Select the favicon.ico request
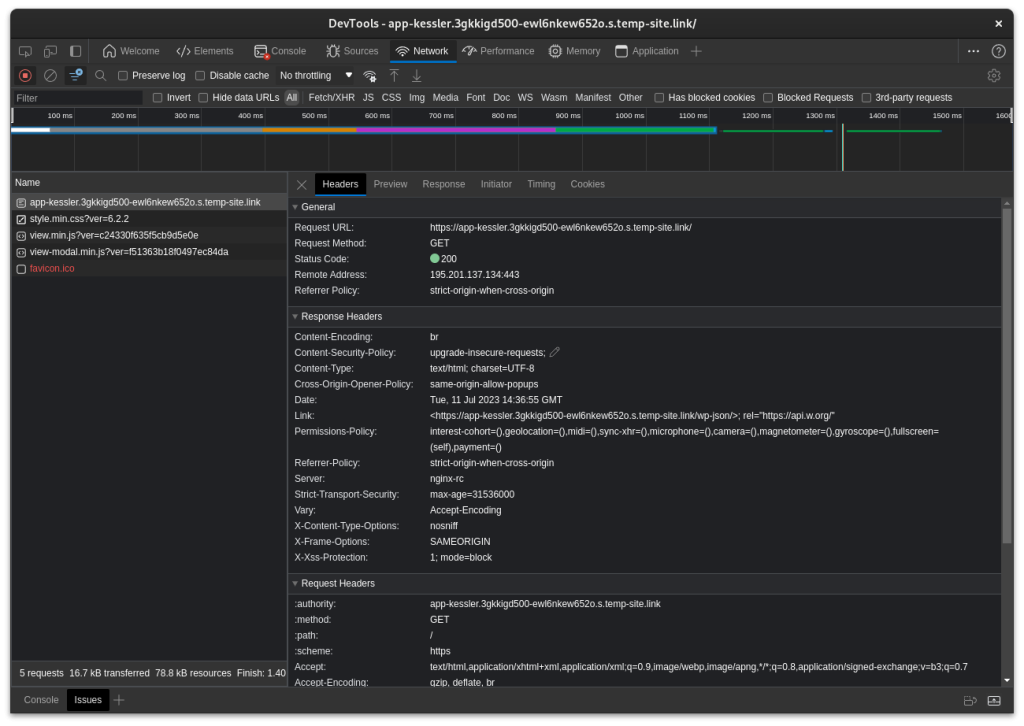This screenshot has height=726, width=1024. click(52, 269)
